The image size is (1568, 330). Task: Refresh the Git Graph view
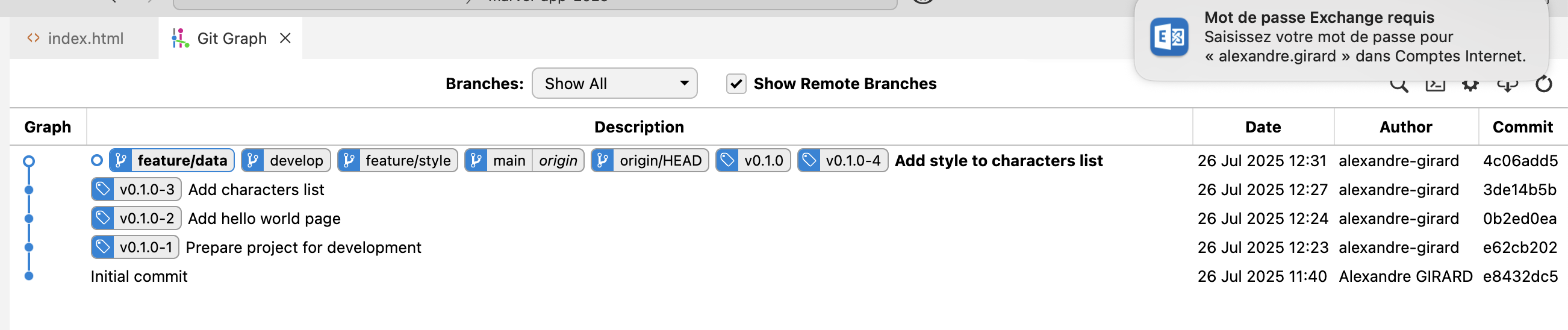1544,84
